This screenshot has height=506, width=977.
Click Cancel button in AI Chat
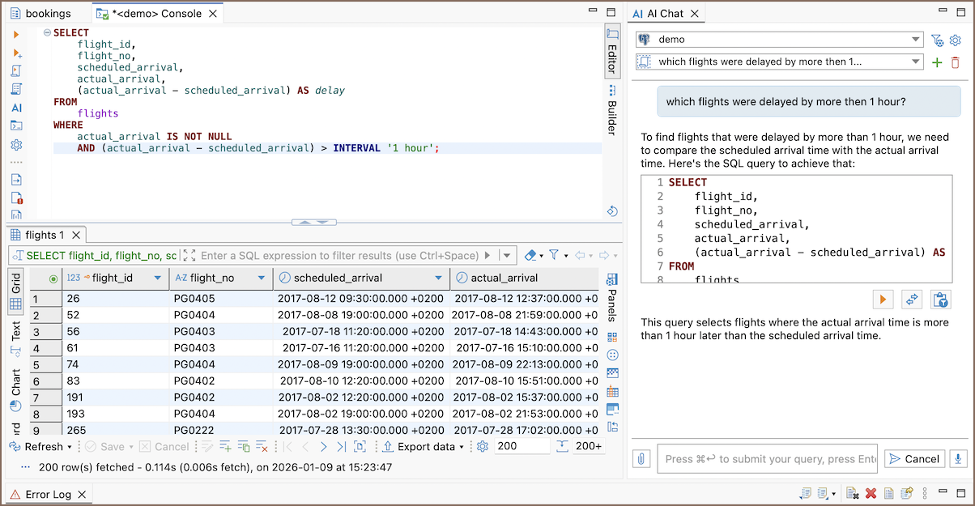coord(915,459)
